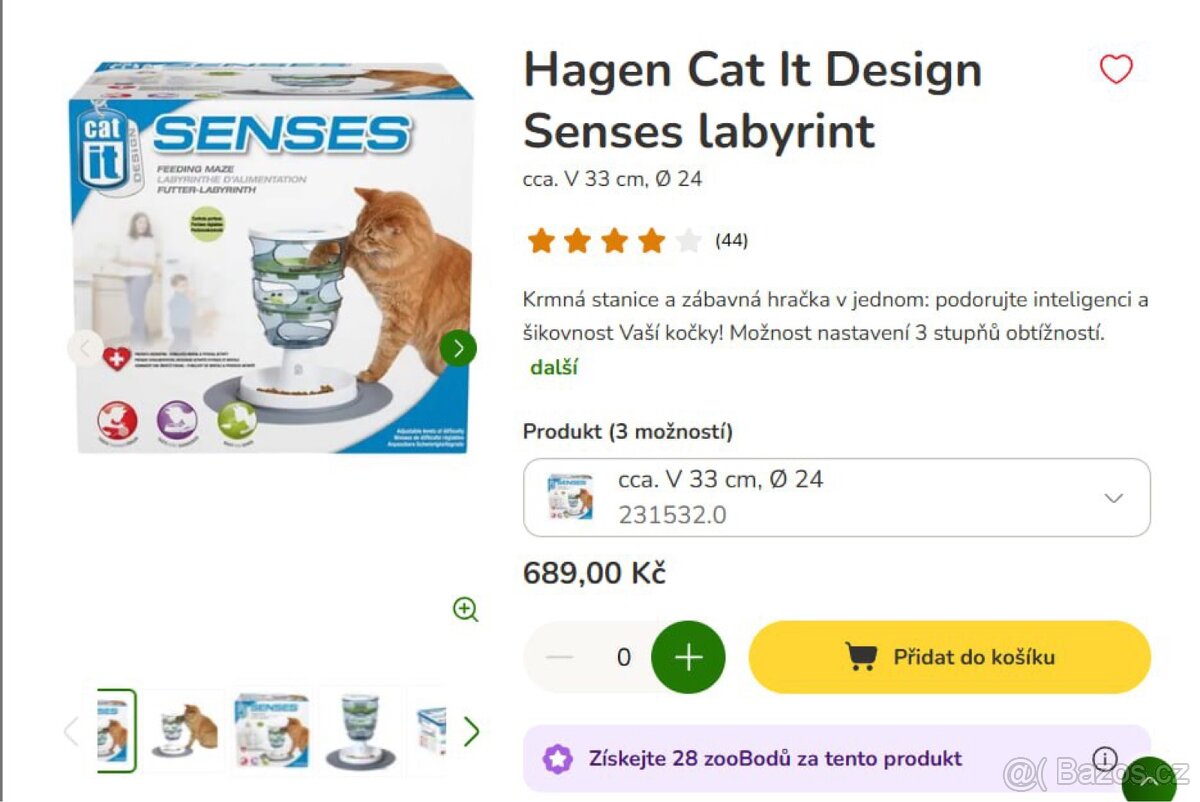Open the review count link (44)
Image resolution: width=1200 pixels, height=802 pixels.
pyautogui.click(x=731, y=241)
